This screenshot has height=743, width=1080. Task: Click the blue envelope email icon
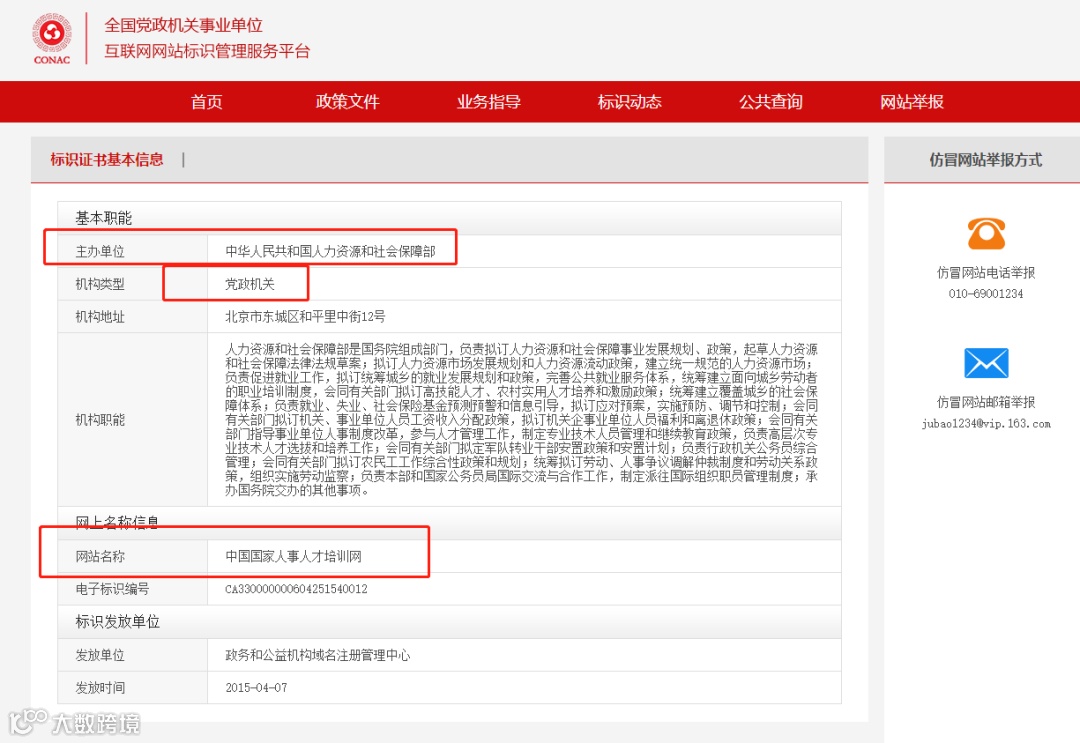[x=986, y=363]
